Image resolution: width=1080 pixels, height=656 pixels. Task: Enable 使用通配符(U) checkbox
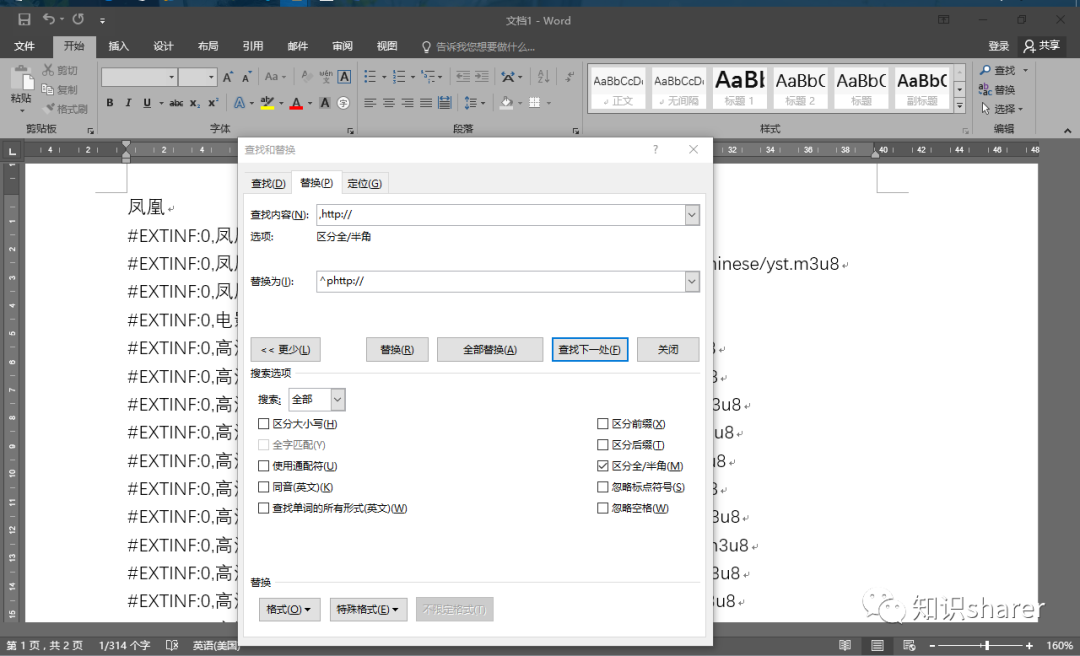pos(263,466)
